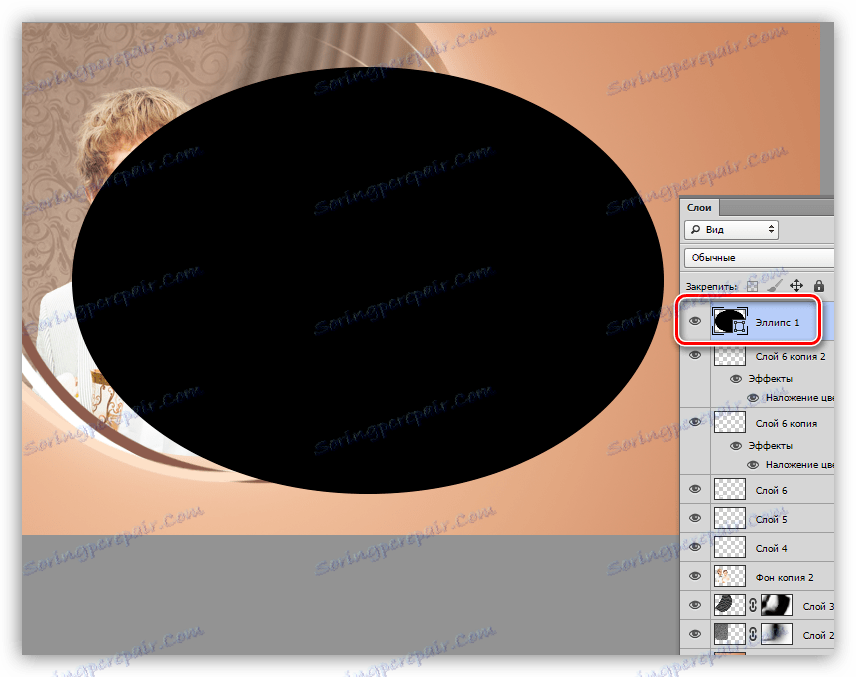Select the Фон копия 2 layer name
The height and width of the screenshot is (677, 856).
(784, 578)
